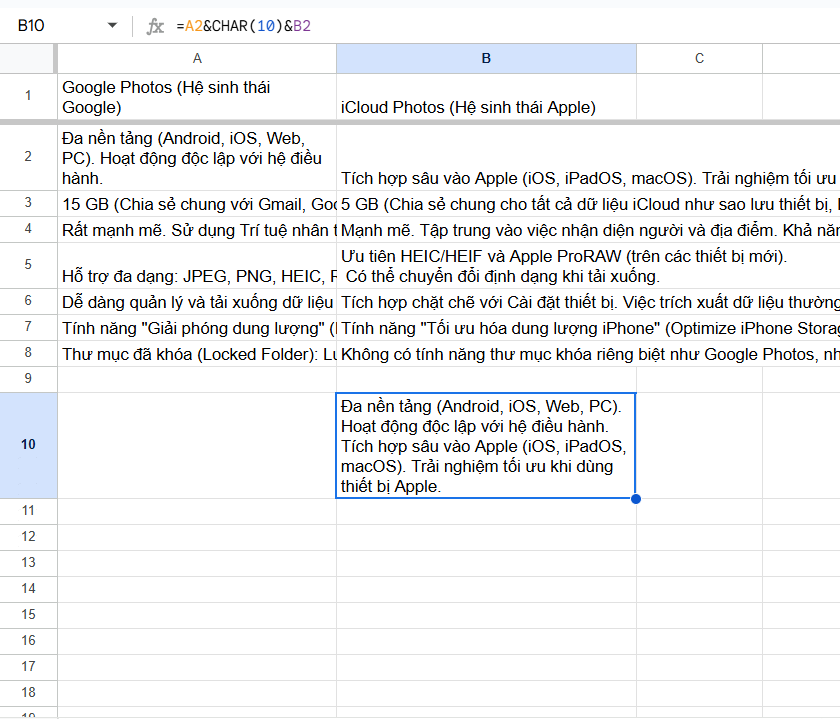
Task: Click cell "Không có tính năng thư mục khóa"
Action: point(486,354)
